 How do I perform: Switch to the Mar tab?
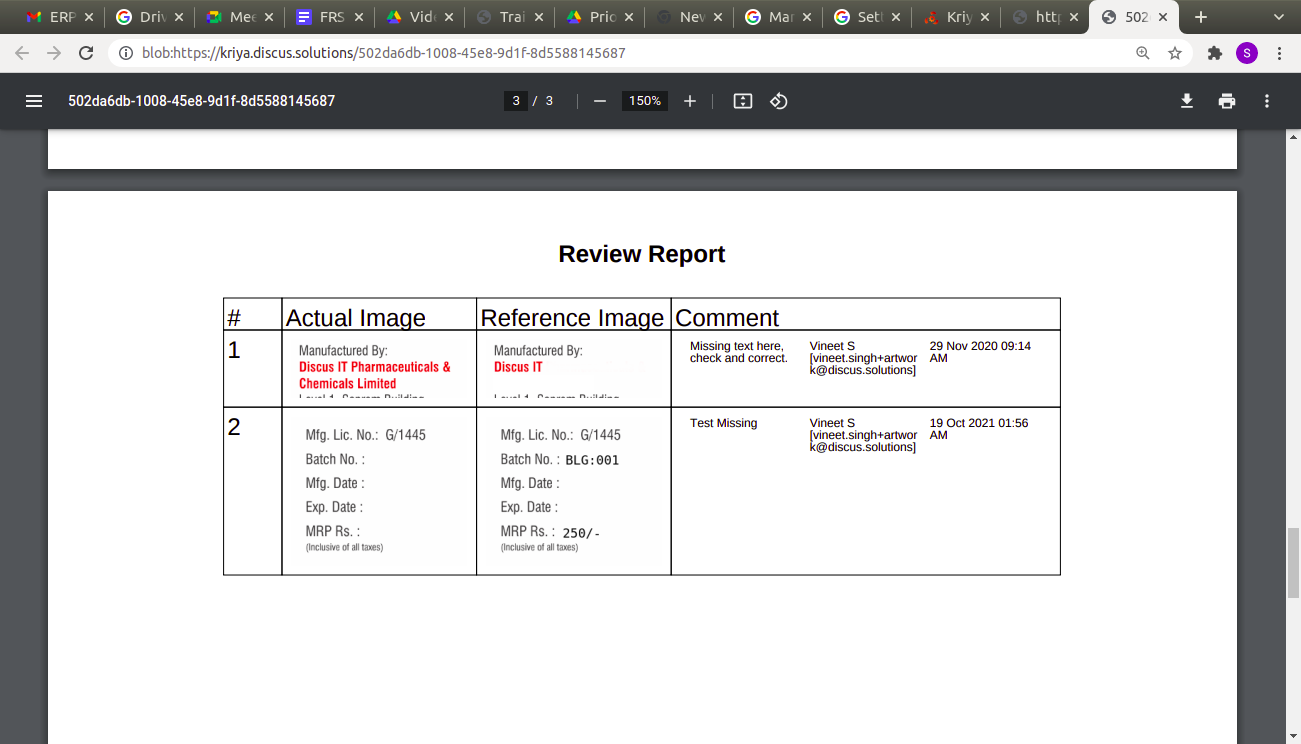tap(780, 17)
